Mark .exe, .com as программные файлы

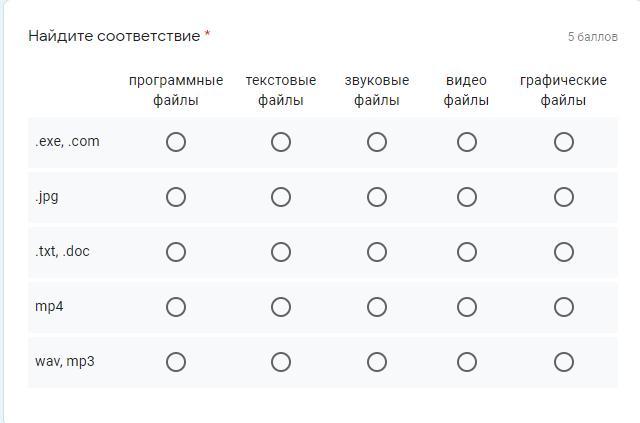[176, 142]
